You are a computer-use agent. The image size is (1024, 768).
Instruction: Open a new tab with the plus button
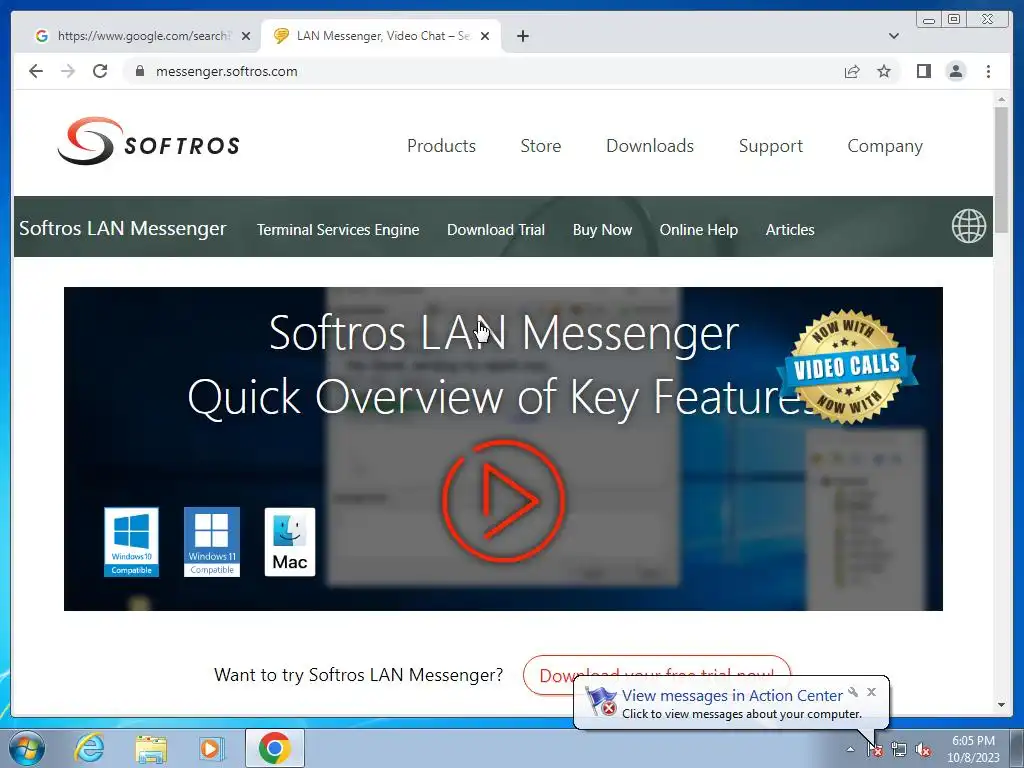[x=522, y=36]
